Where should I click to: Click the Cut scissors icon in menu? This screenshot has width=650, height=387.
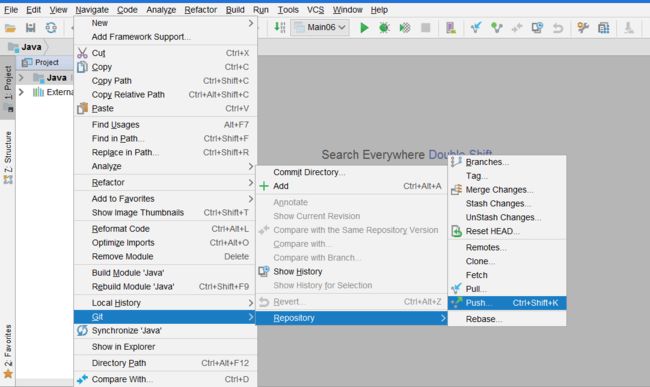(82, 53)
